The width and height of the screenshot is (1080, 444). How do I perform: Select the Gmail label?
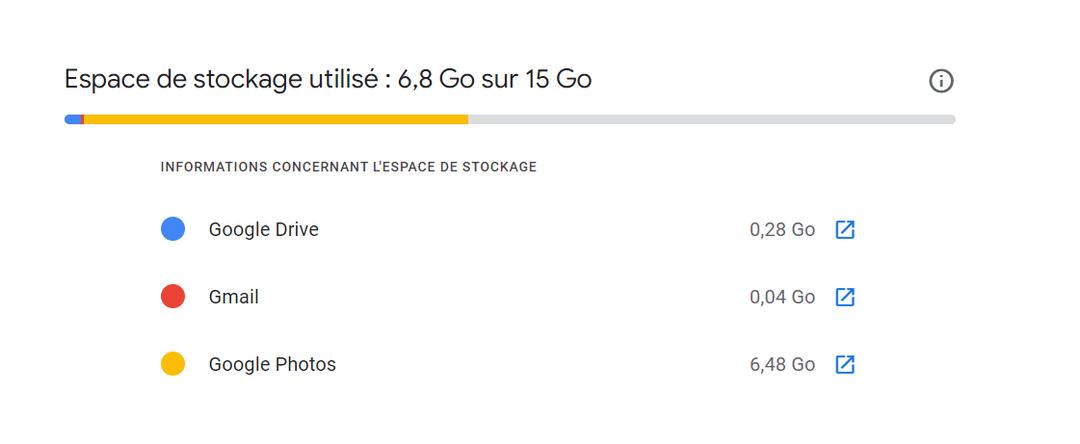click(x=233, y=297)
